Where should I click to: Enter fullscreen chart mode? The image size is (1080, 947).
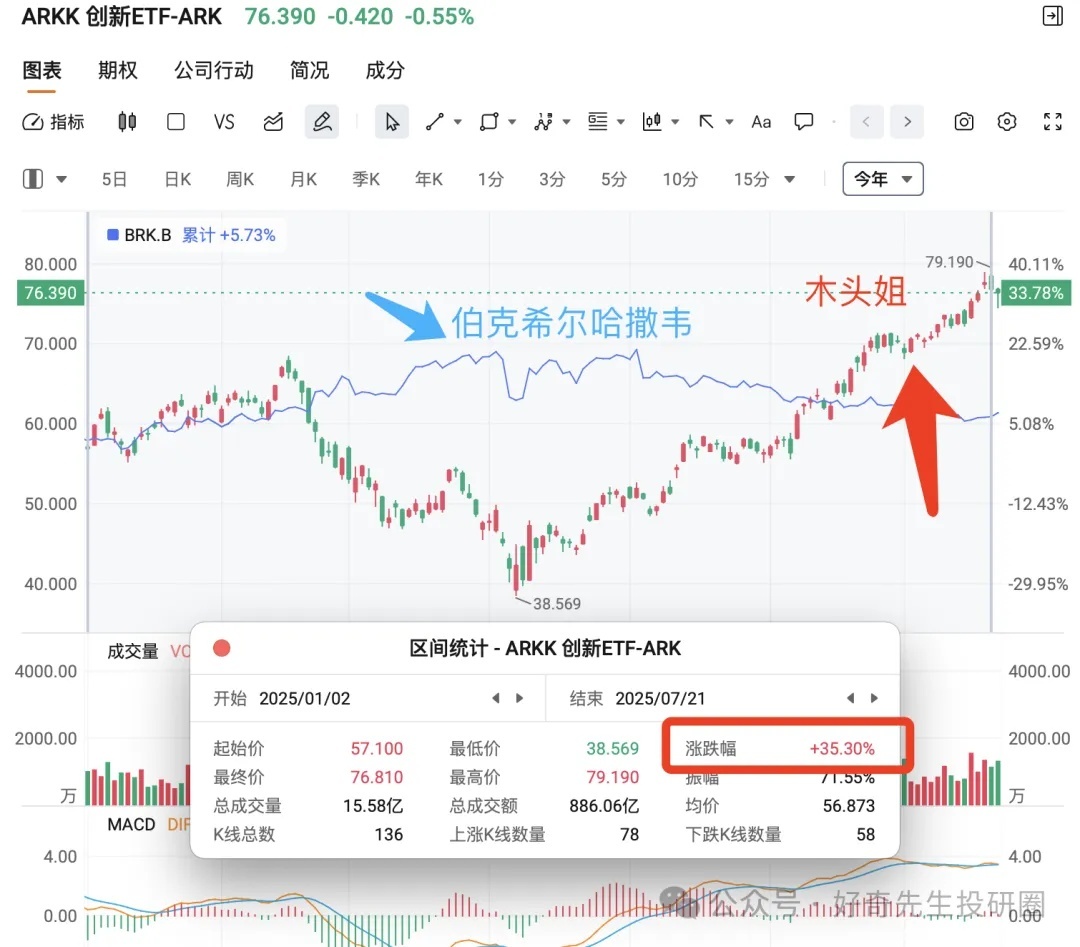point(1052,122)
